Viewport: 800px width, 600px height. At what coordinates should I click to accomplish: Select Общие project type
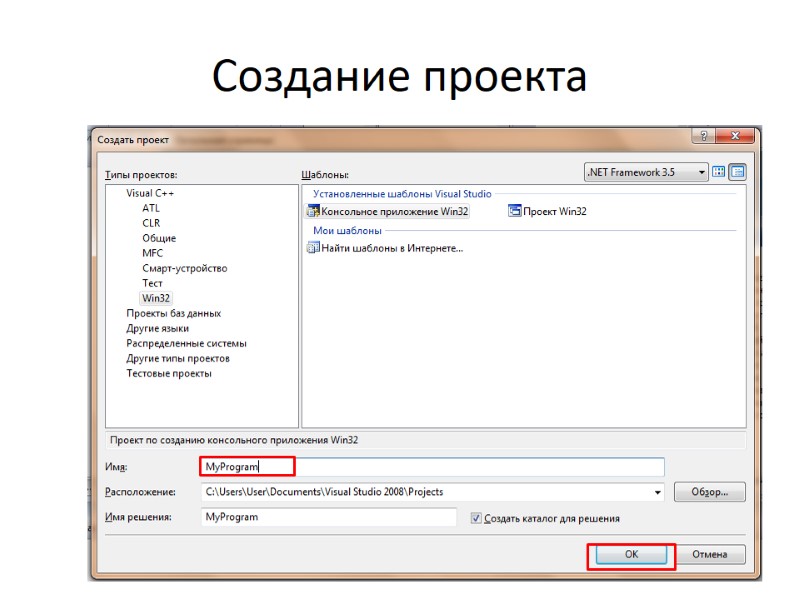[x=159, y=238]
